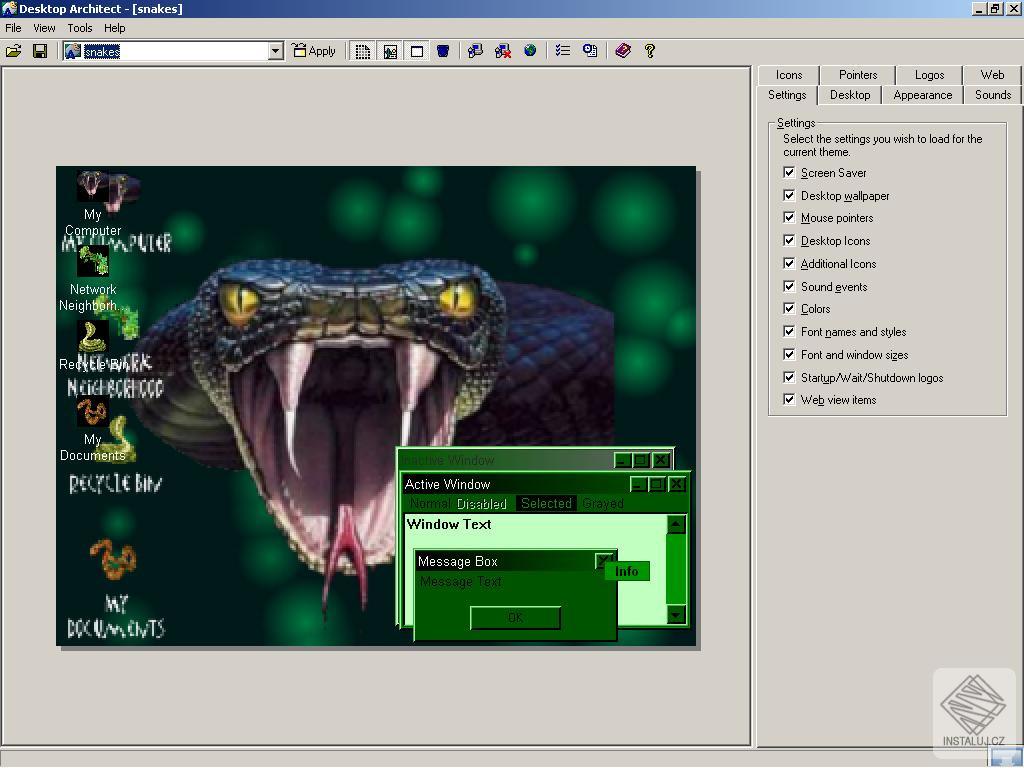The width and height of the screenshot is (1024, 768).
Task: Click the checklist icon in the toolbar
Action: point(563,51)
